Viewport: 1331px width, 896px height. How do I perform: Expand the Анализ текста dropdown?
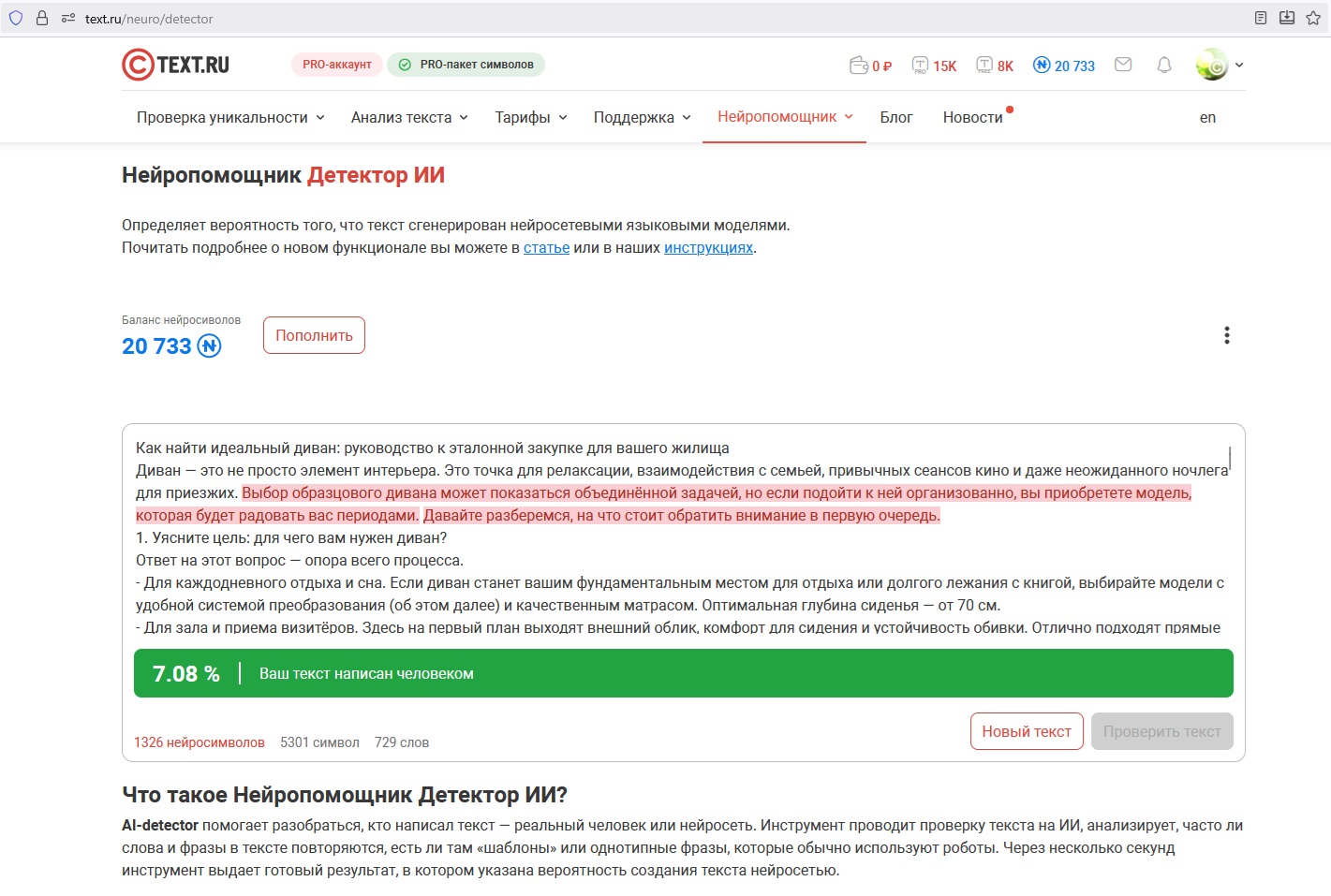(409, 117)
